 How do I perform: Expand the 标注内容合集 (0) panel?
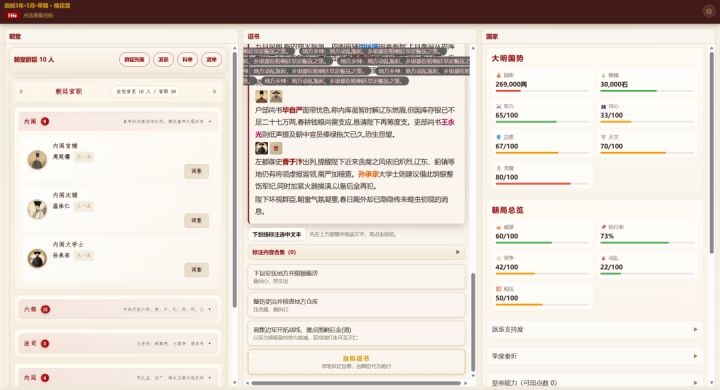(x=356, y=252)
